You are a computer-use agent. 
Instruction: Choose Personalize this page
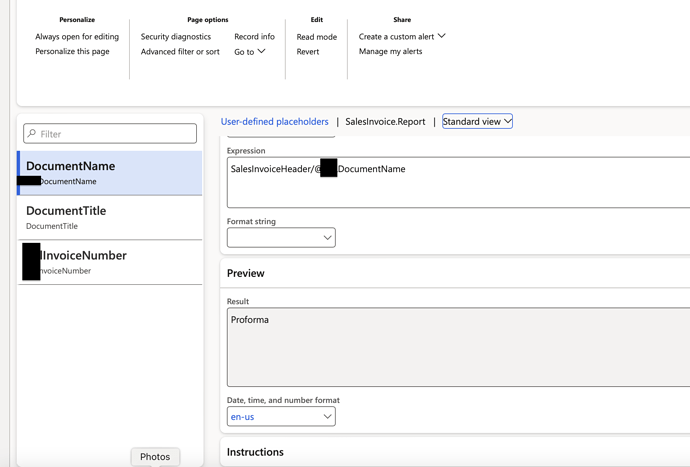pos(72,52)
